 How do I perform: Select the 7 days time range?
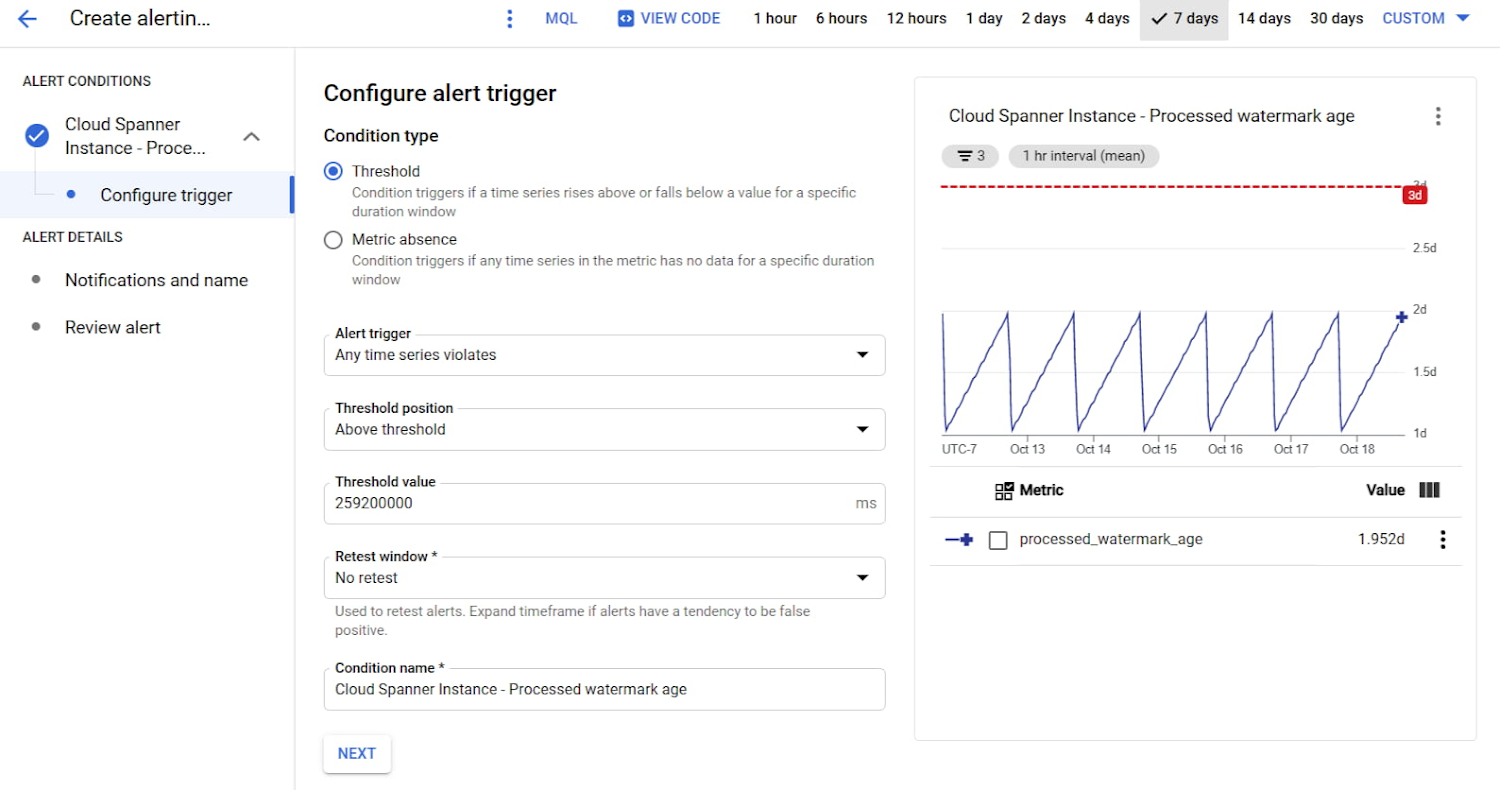click(1184, 18)
